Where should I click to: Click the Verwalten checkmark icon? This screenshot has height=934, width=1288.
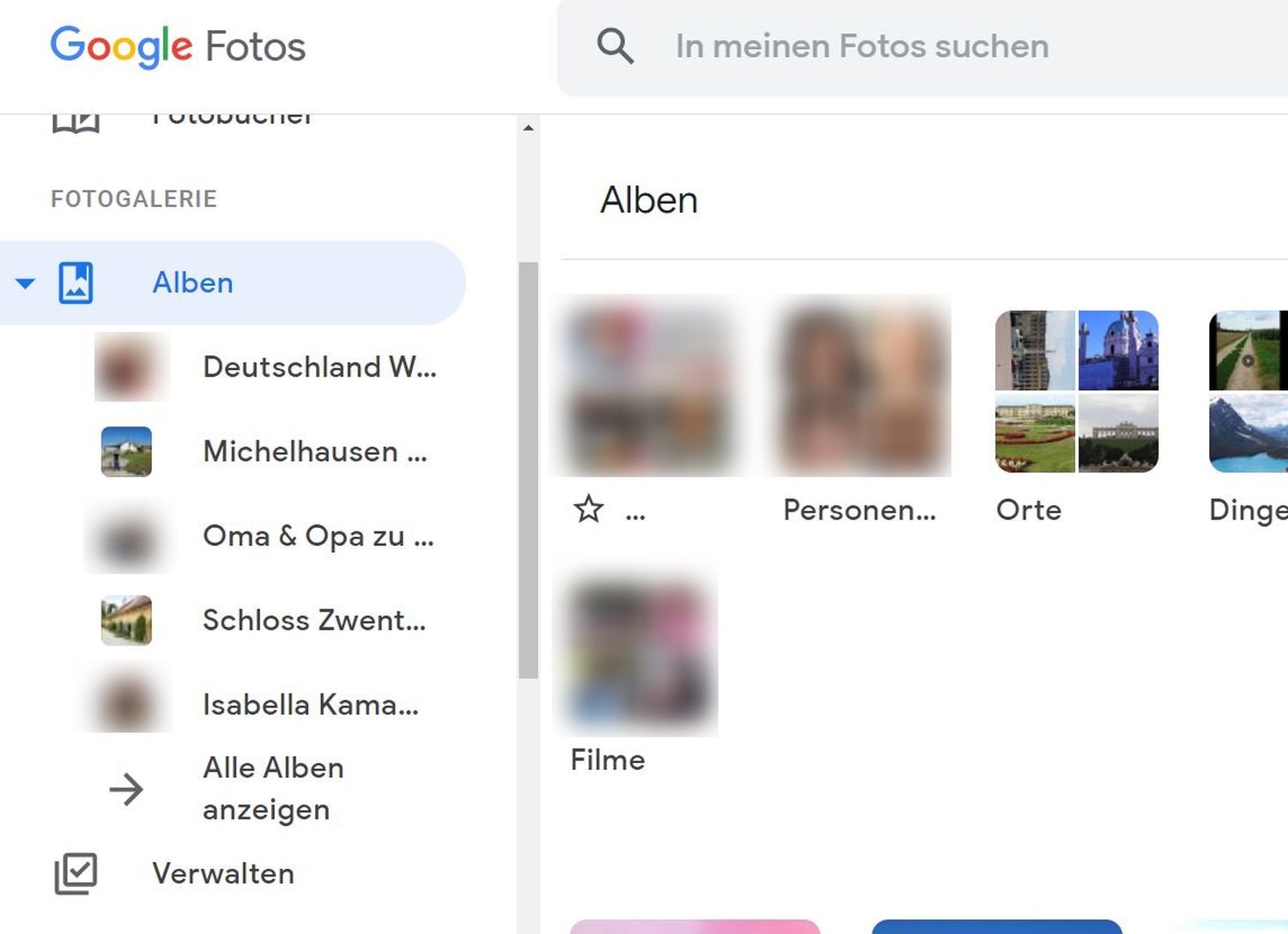pos(76,874)
